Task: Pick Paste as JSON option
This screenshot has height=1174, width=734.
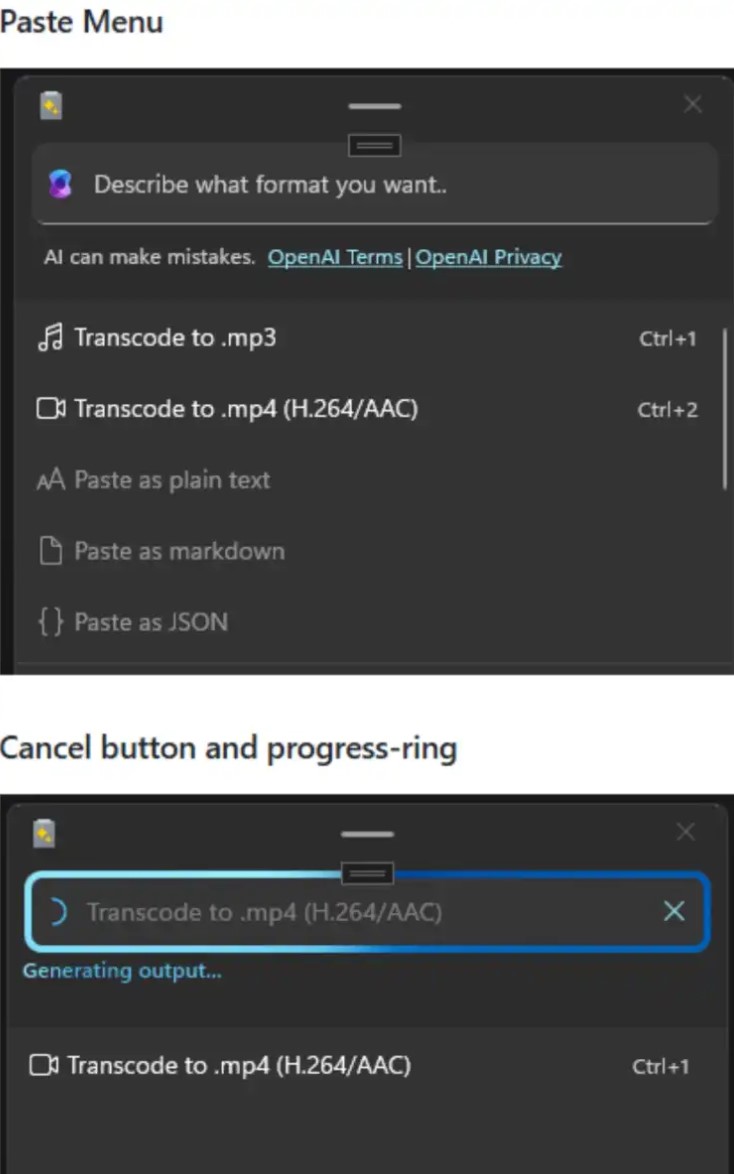Action: click(151, 622)
